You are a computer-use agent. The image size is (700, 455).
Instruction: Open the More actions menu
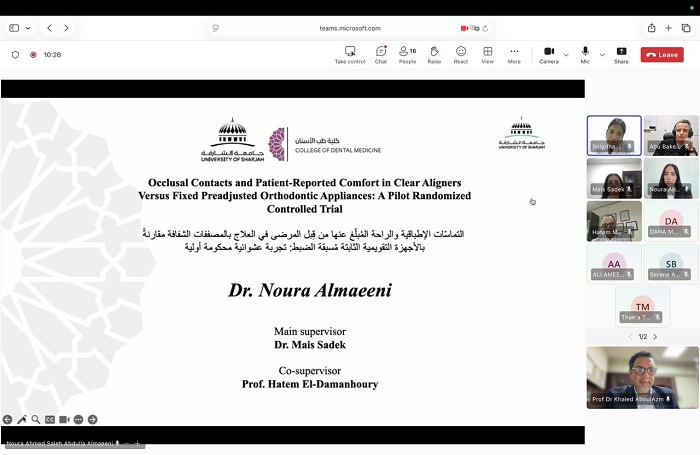(514, 55)
